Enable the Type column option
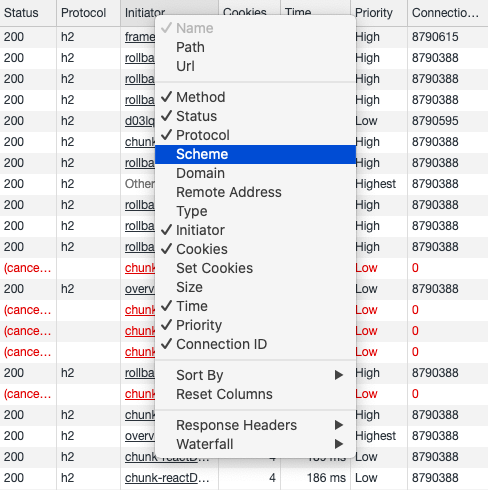Viewport: 488px width, 490px height. point(255,211)
